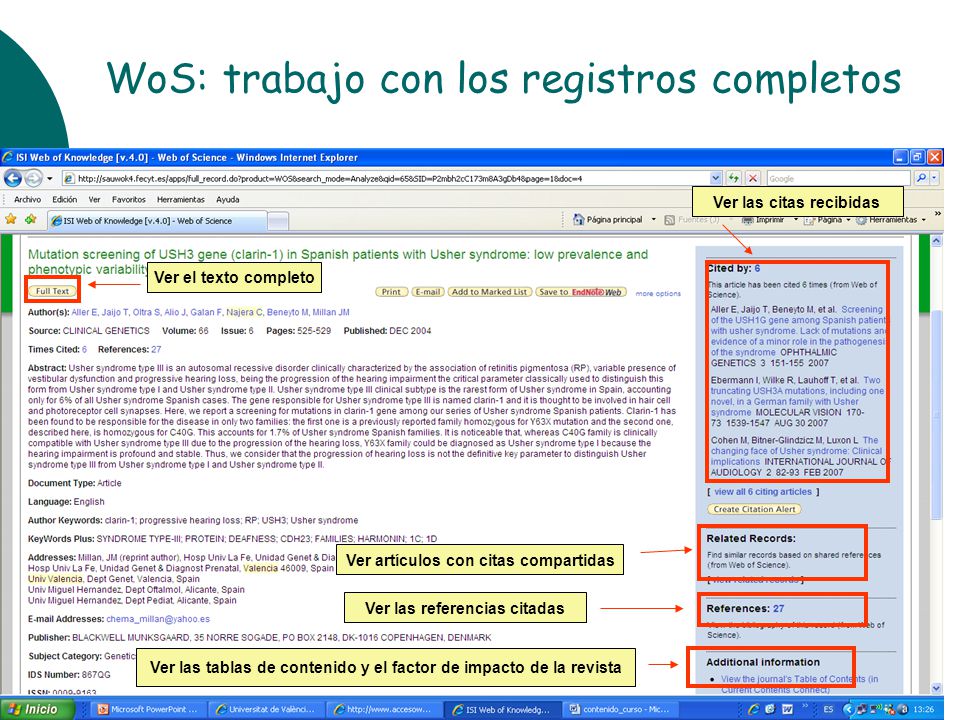This screenshot has width=960, height=720.
Task: Click the Favorites star icon
Action: pos(10,219)
